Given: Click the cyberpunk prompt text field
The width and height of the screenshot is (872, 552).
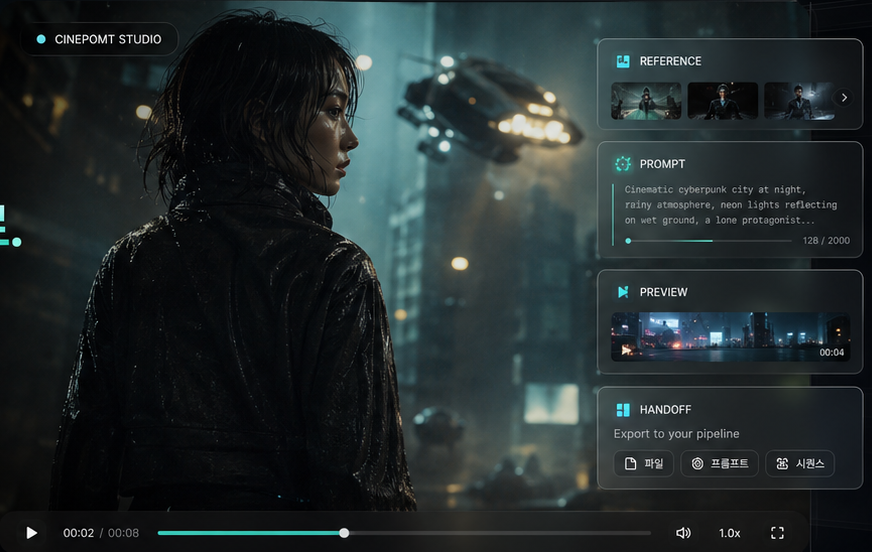Looking at the screenshot, I should (x=730, y=205).
